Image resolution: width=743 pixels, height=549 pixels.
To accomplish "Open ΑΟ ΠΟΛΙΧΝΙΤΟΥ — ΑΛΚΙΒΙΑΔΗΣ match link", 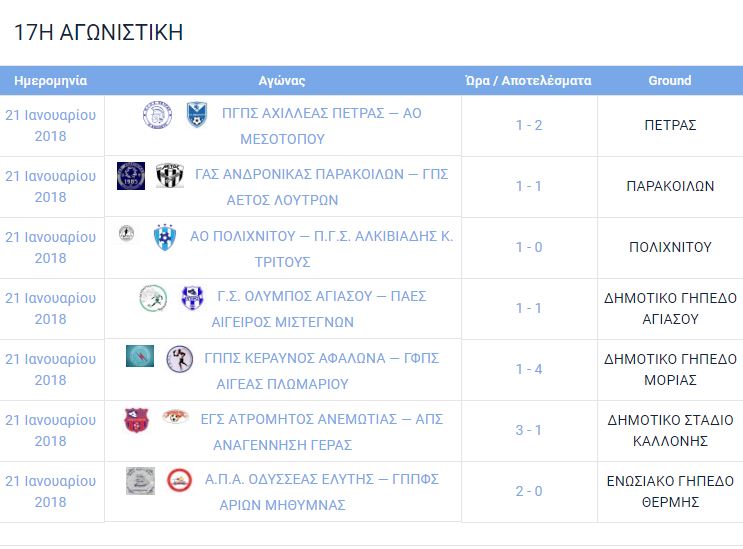I will coord(321,249).
